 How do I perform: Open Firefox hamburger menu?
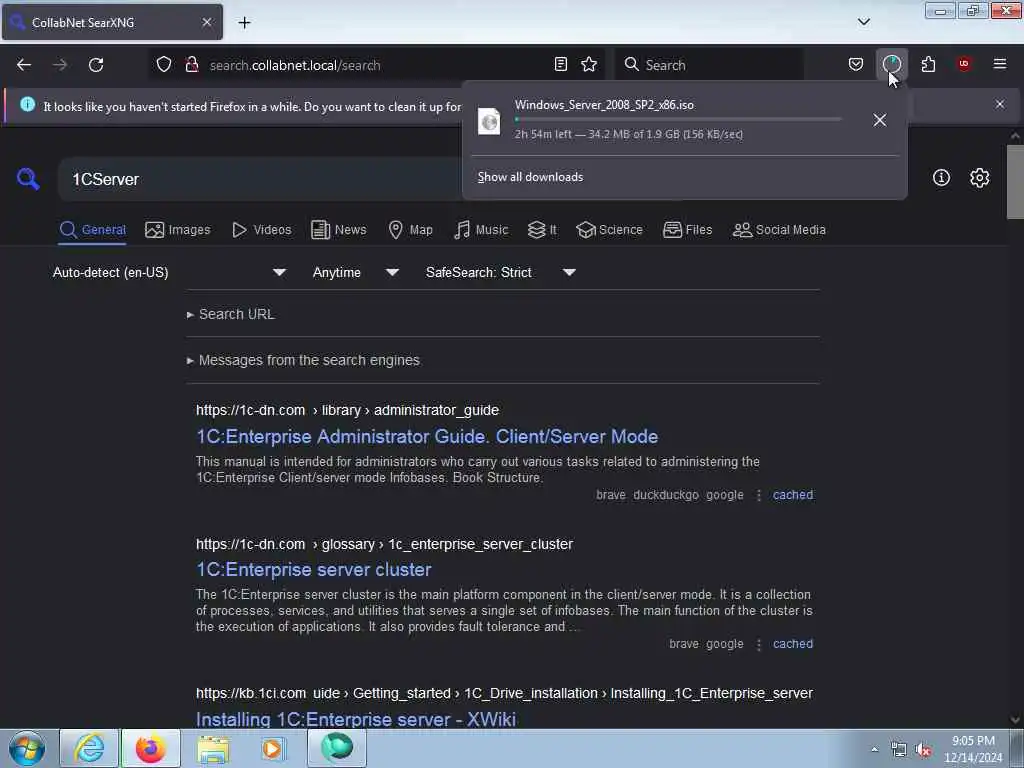pos(1000,64)
